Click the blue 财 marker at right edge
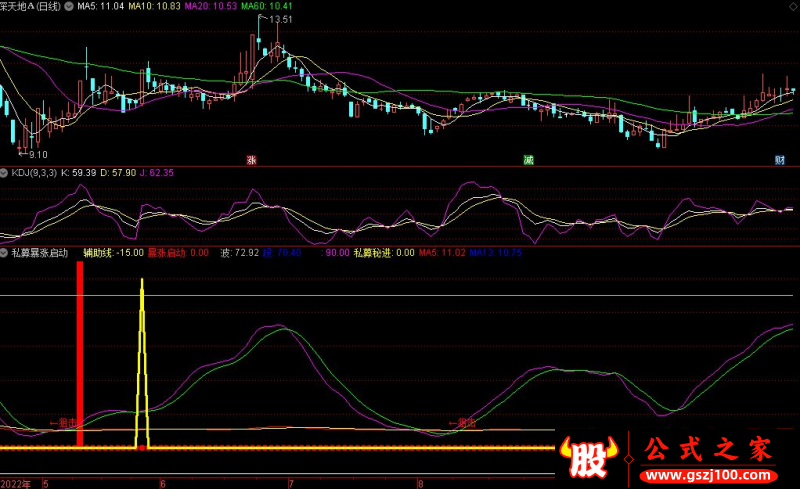Screen dimensions: 800x489 [x=779, y=160]
